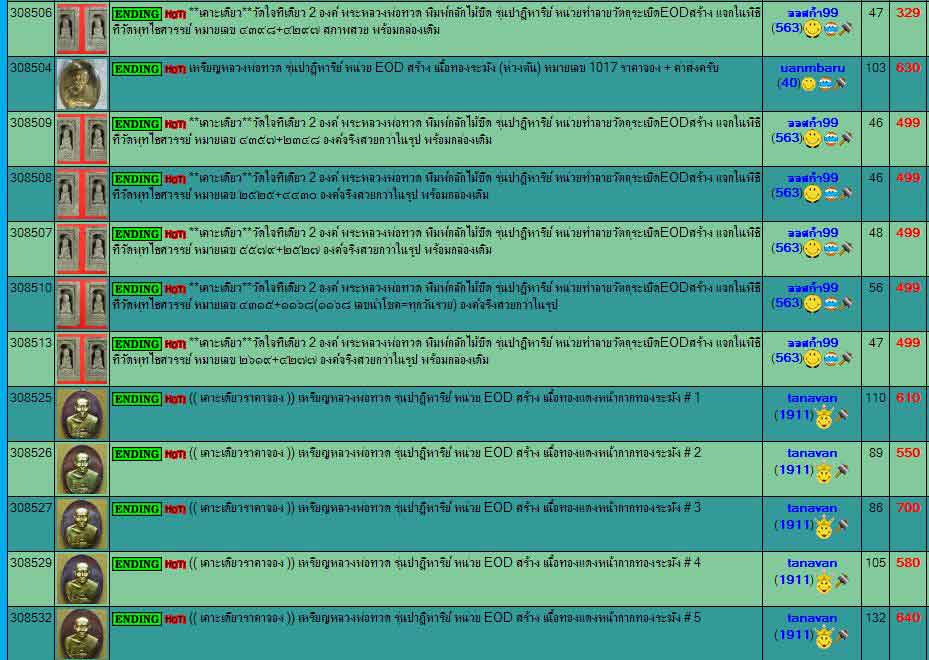Click the hammer icon beside uanmbaru's rating
This screenshot has height=660, width=929.
(842, 84)
